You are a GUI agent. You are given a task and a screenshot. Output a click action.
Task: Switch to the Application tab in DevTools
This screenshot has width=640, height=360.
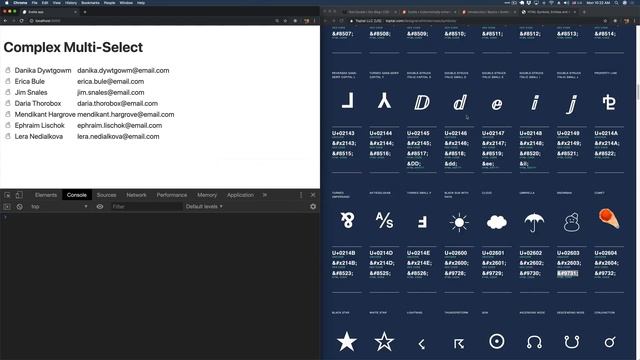tap(240, 195)
